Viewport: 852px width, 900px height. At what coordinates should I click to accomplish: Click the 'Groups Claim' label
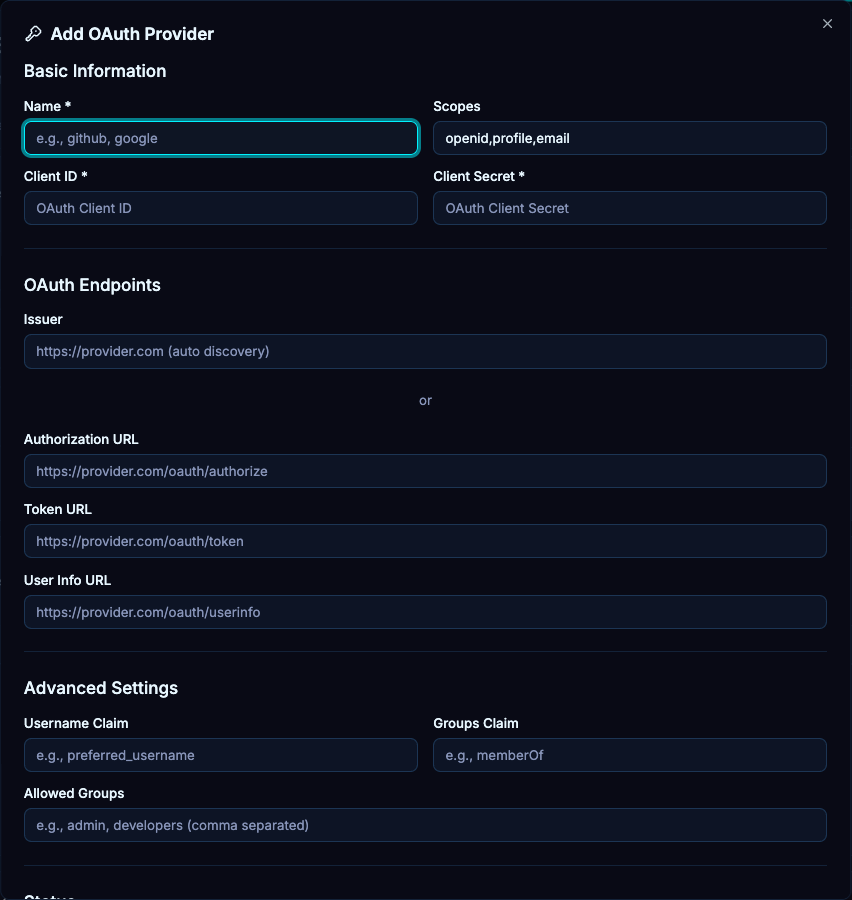(475, 723)
